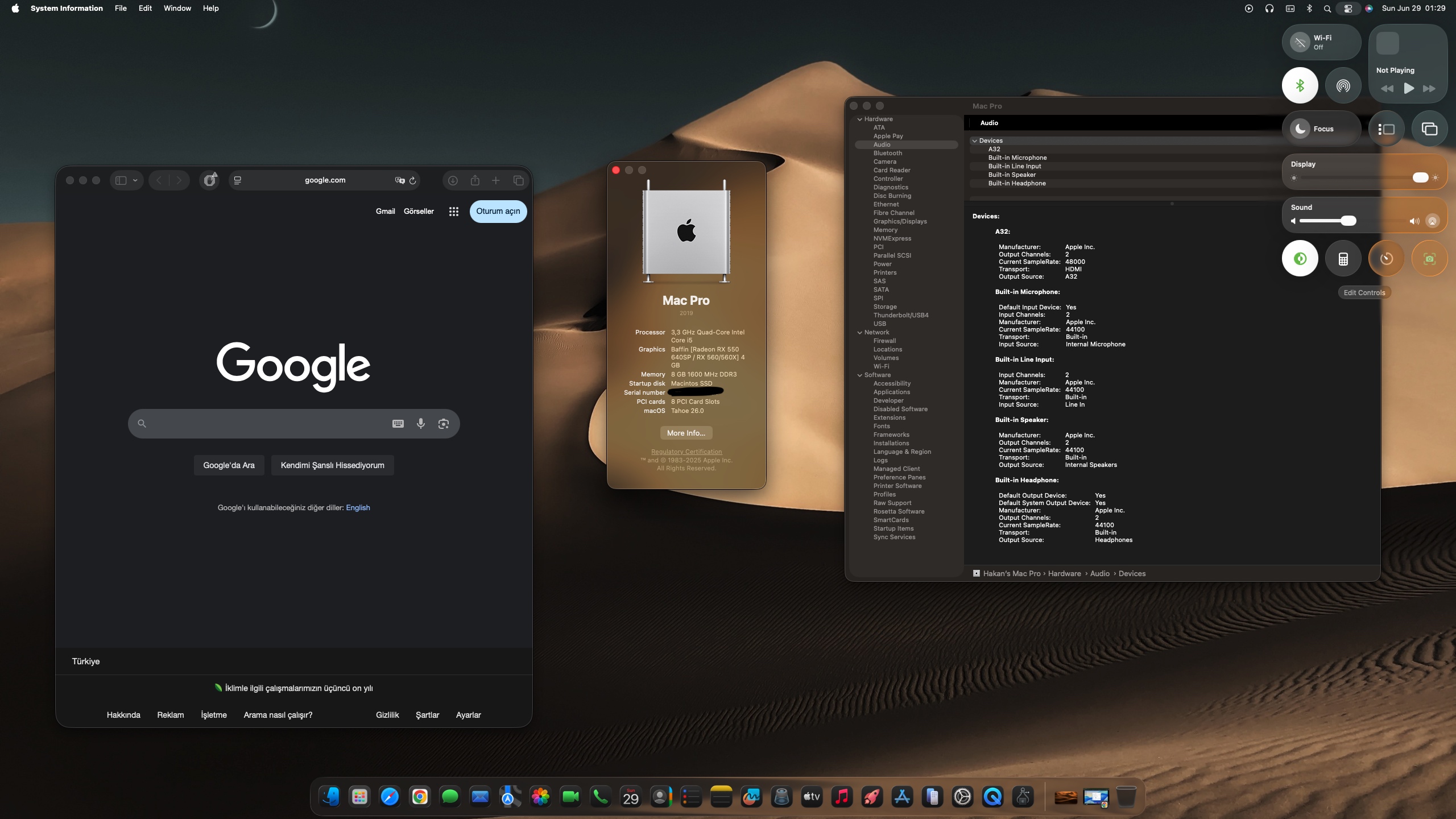1456x819 pixels.
Task: Open the Regulatory Certification link
Action: tap(686, 451)
